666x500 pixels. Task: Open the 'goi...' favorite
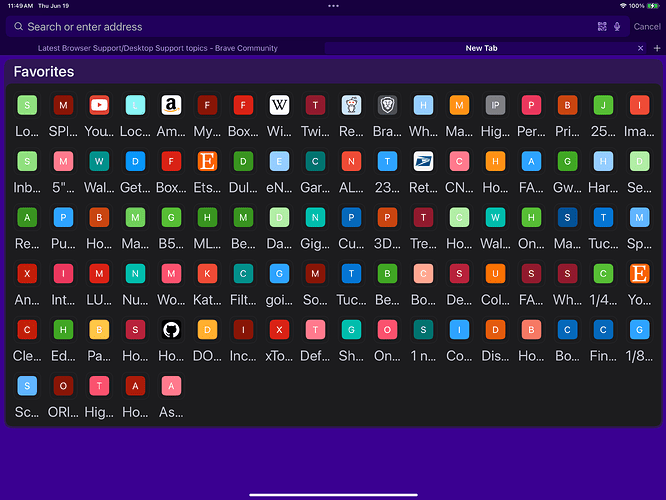pos(279,274)
